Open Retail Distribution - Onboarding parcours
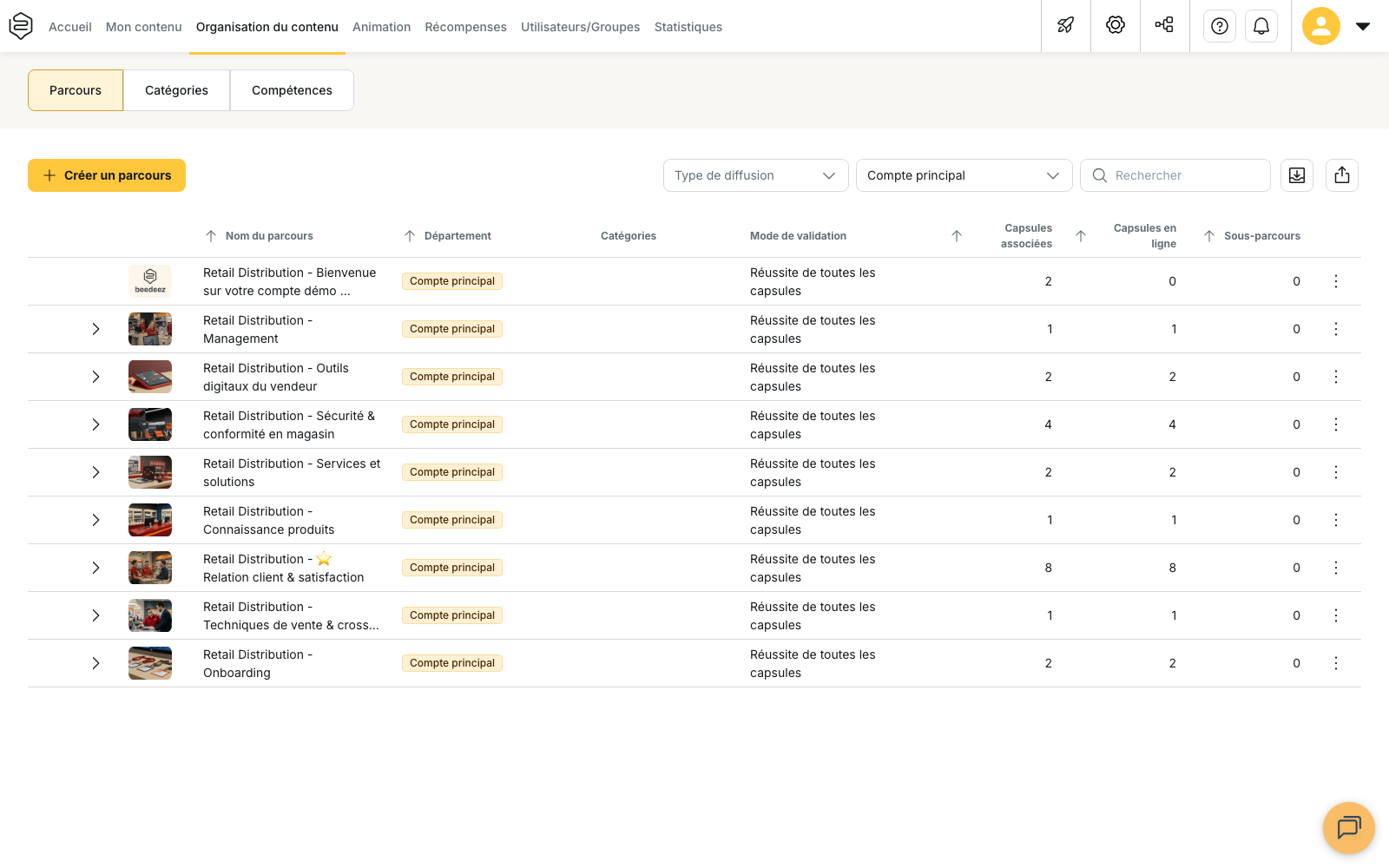Image resolution: width=1389 pixels, height=868 pixels. click(x=258, y=663)
